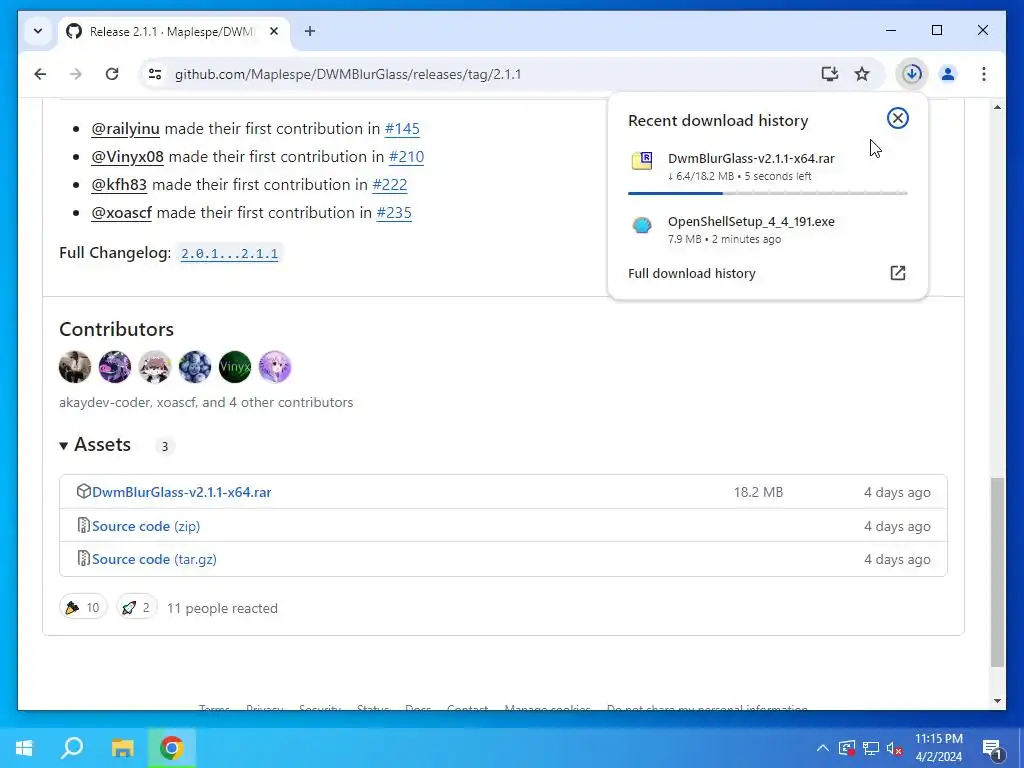Open the @Vinyx08 profile link

127,157
